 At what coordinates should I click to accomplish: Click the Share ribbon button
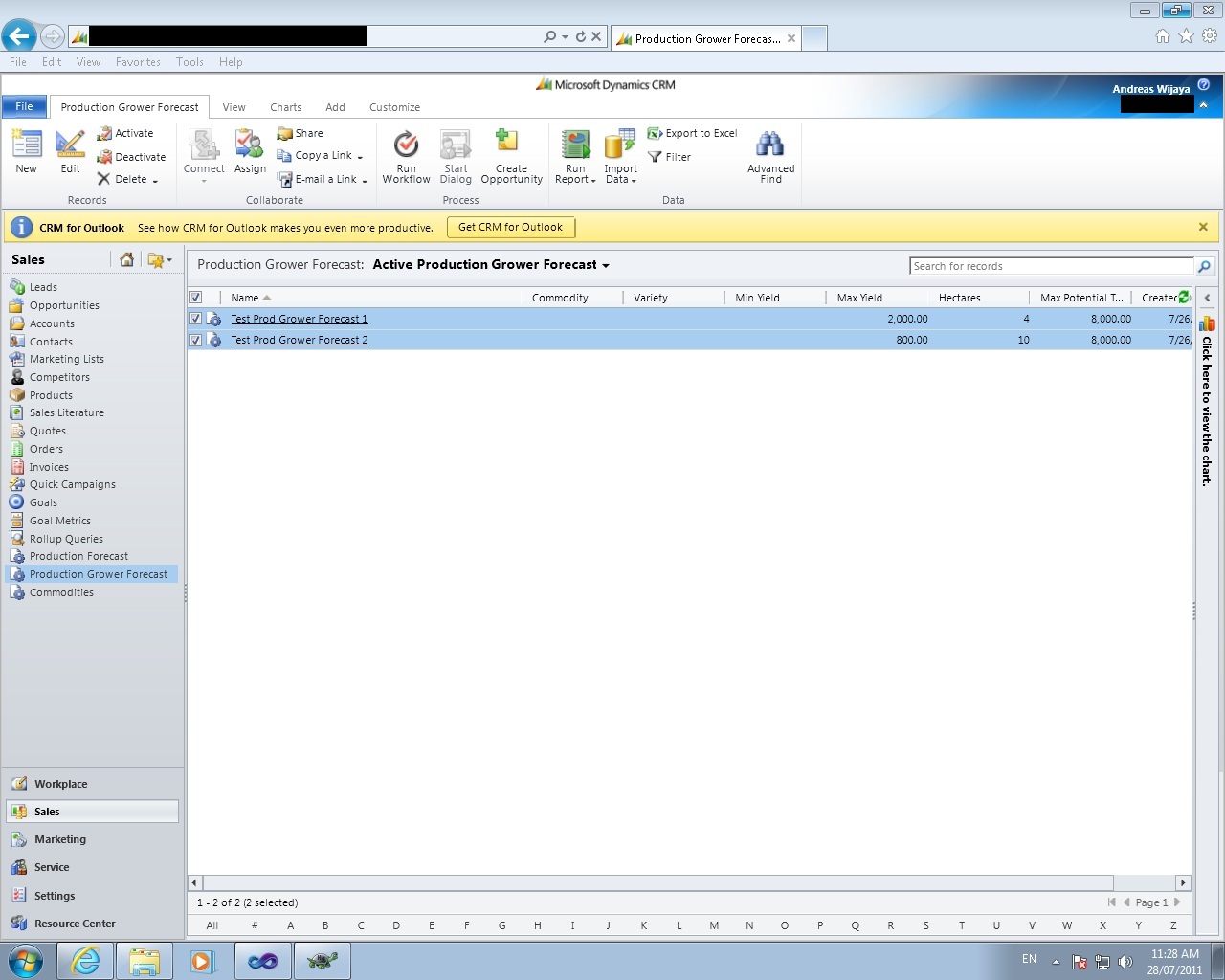click(300, 134)
